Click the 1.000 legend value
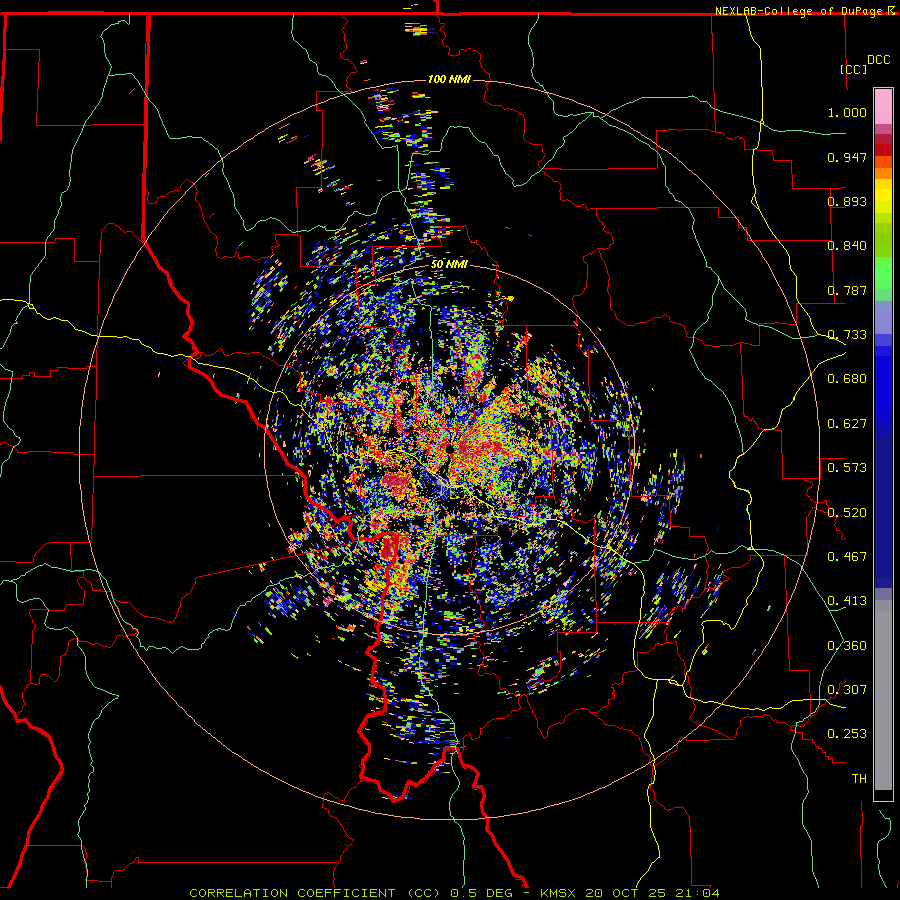Screen dimensions: 900x900 (847, 112)
